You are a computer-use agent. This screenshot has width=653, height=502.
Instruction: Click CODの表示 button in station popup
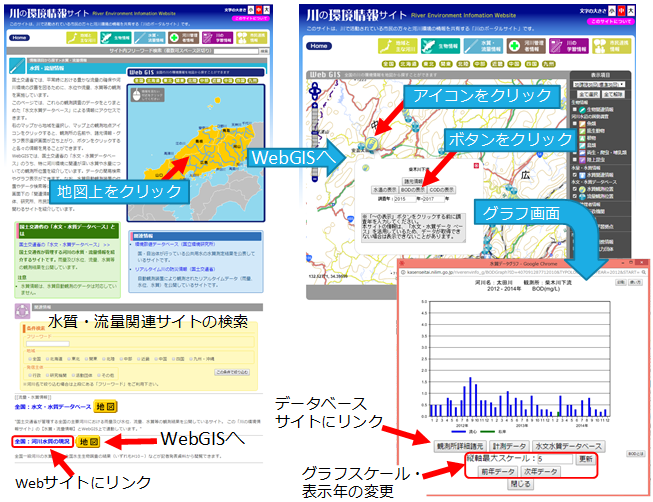[441, 190]
